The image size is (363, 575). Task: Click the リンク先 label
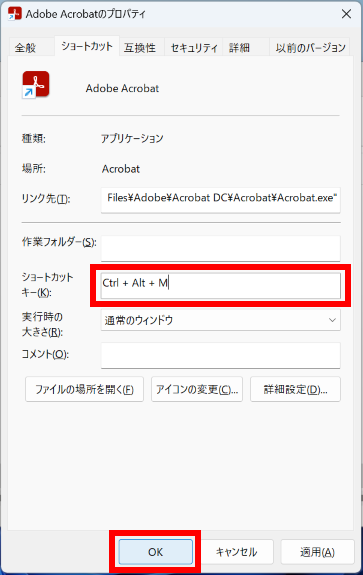46,199
